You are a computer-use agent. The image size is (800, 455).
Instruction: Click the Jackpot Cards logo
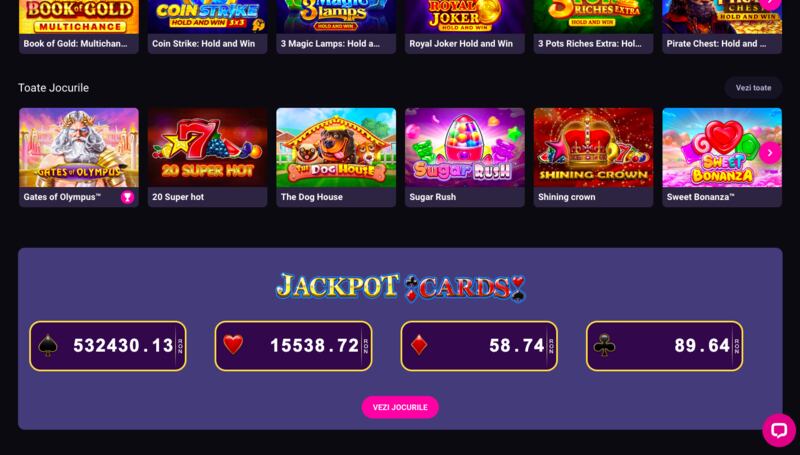click(x=401, y=288)
